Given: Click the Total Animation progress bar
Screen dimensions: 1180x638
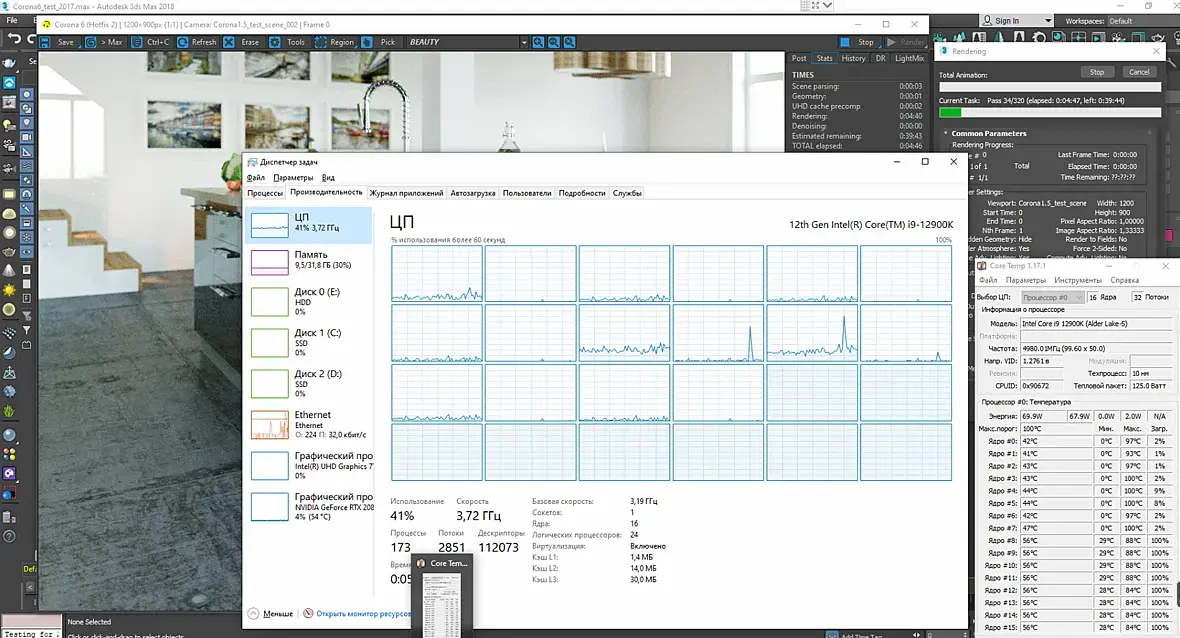Looking at the screenshot, I should tap(1050, 87).
